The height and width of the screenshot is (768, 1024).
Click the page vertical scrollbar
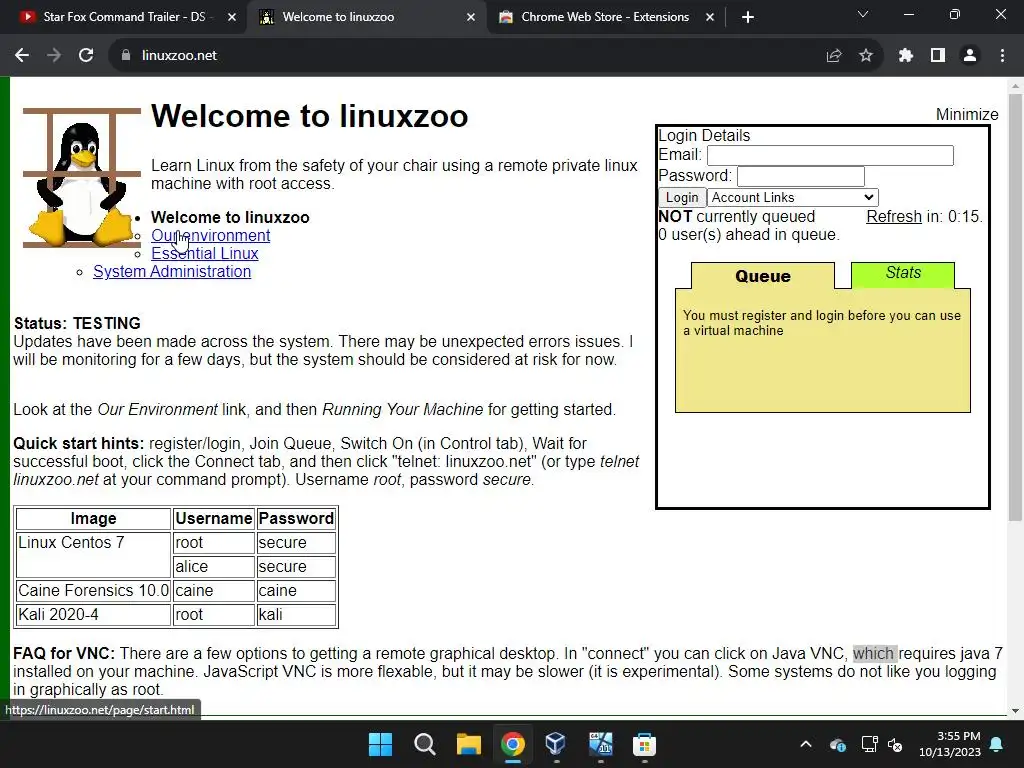coord(1015,307)
